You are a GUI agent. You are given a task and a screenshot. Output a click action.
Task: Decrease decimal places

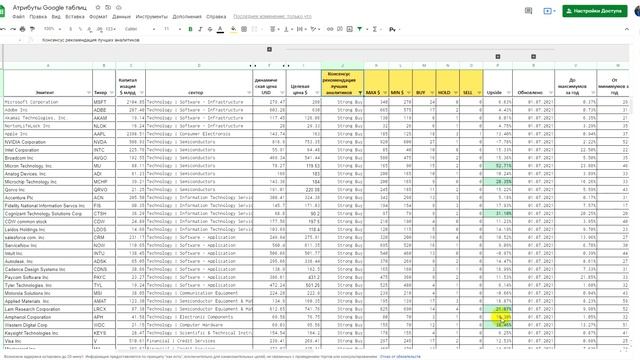click(90, 29)
